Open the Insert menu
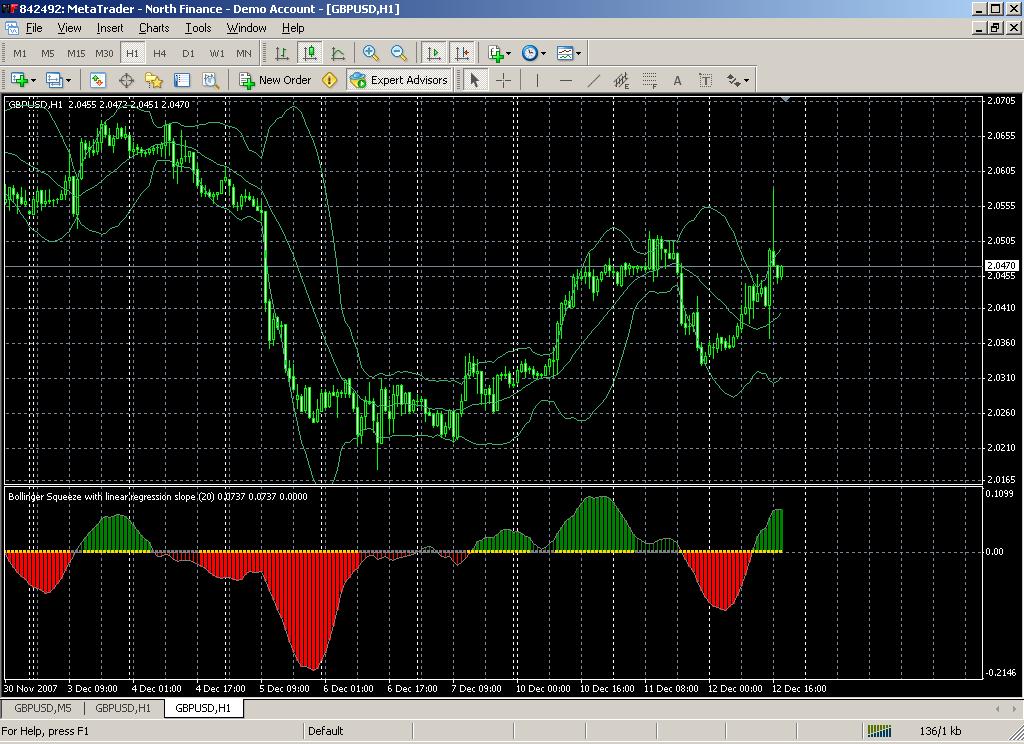Viewport: 1024px width, 744px height. pos(110,28)
